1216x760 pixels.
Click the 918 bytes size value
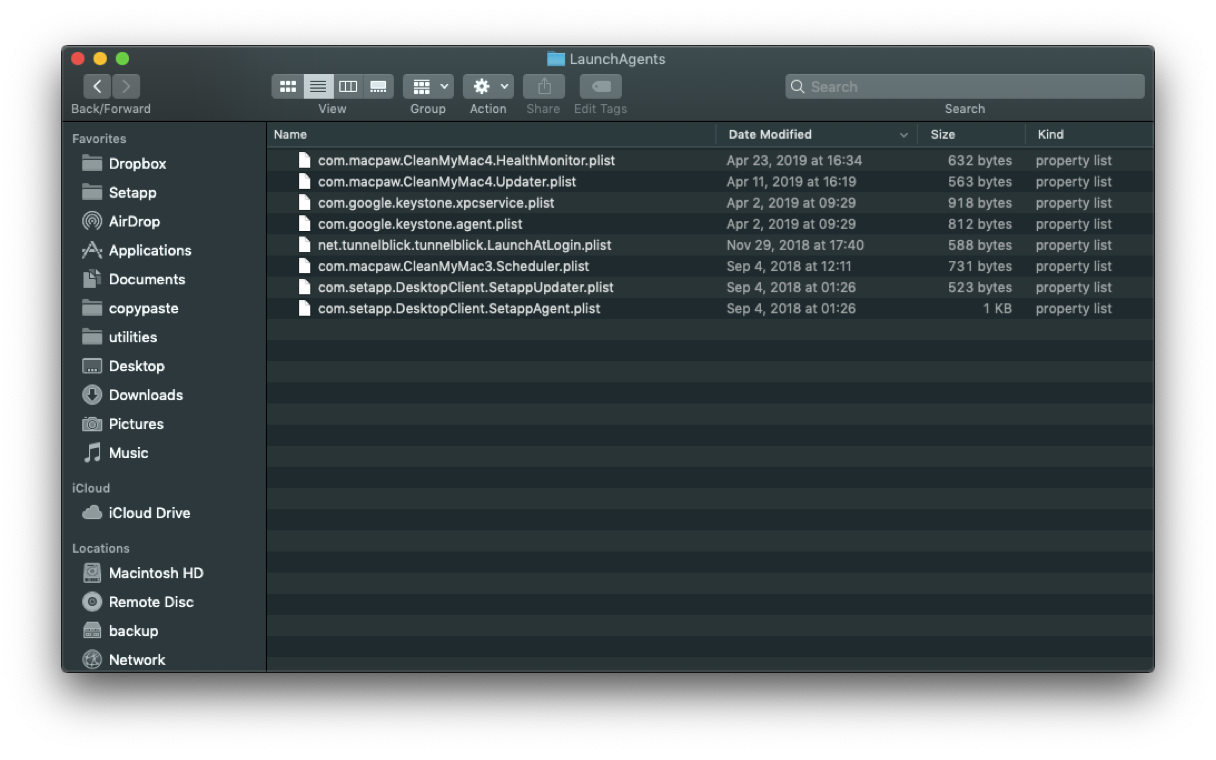tap(980, 203)
